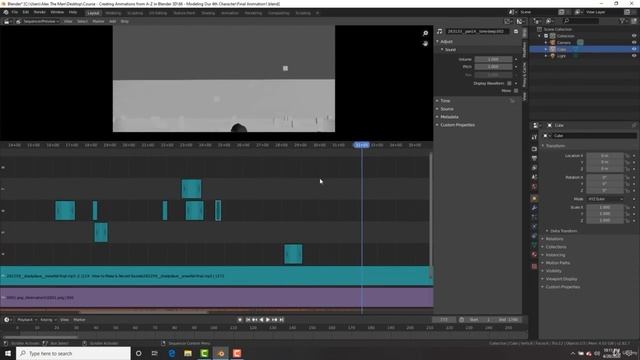Open the Edit menu

click(26, 12)
